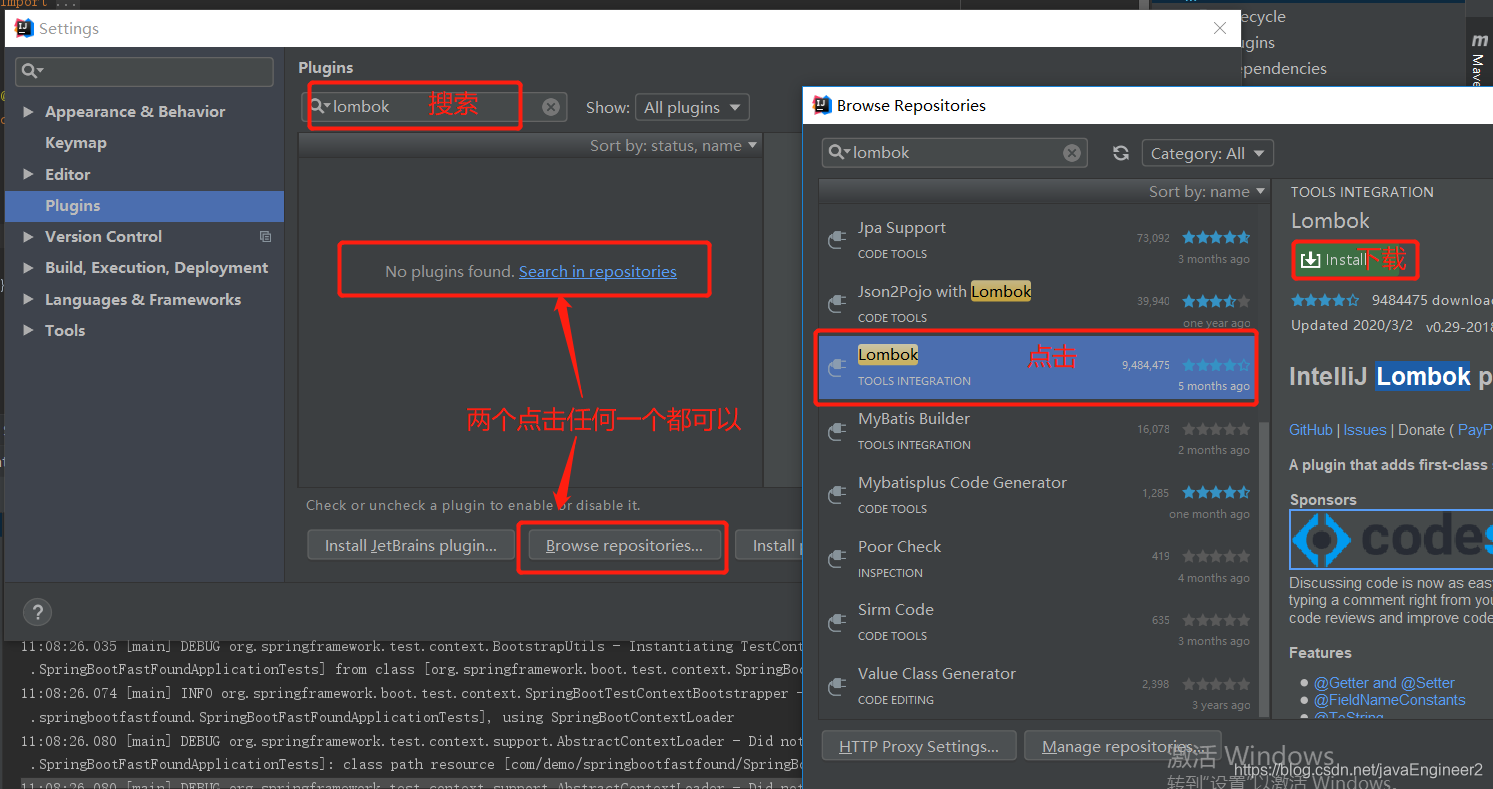Click Manage repositories button

(x=1121, y=747)
